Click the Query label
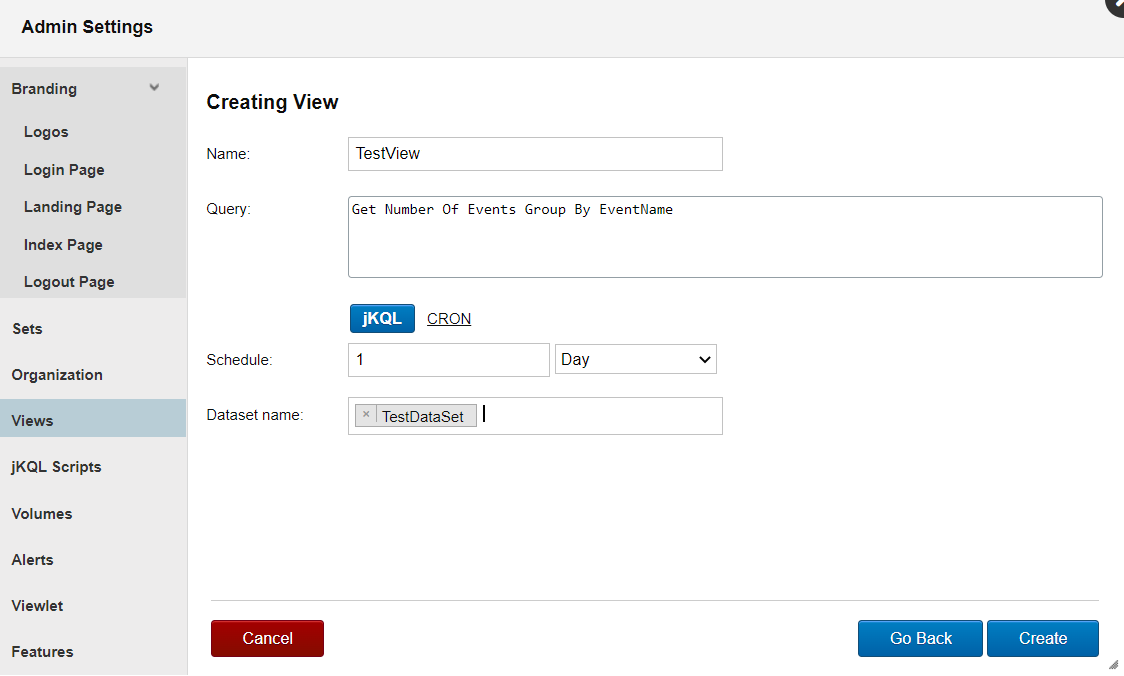This screenshot has width=1124, height=676. click(x=229, y=209)
